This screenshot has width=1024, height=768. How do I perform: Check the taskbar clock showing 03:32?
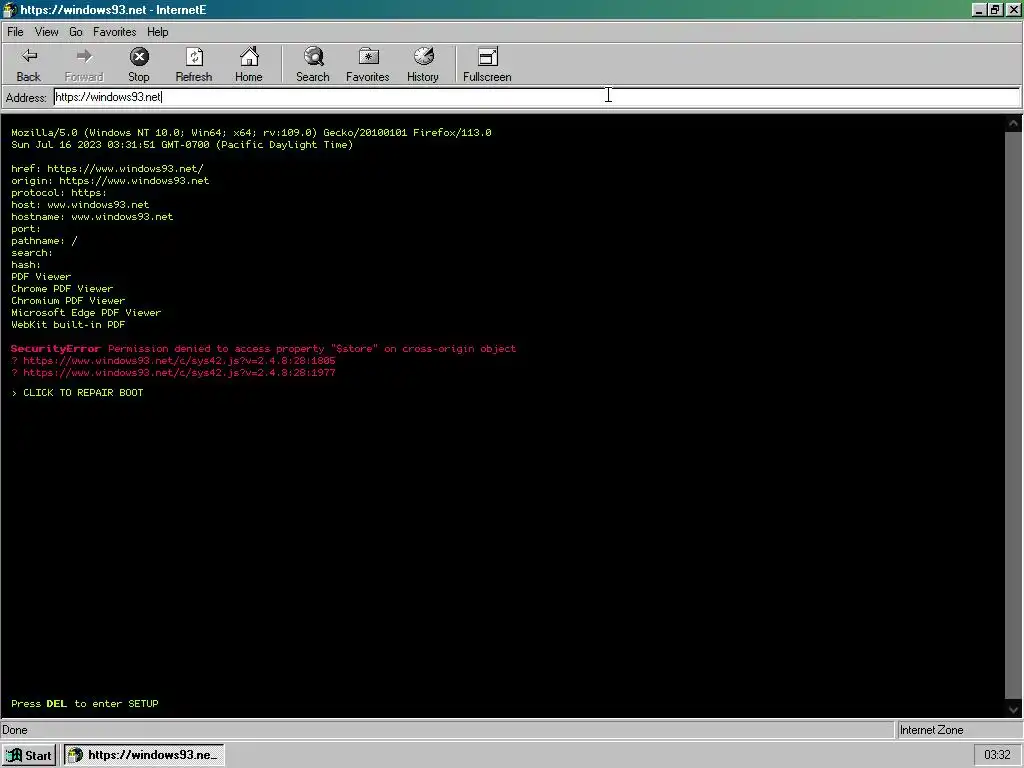(997, 755)
